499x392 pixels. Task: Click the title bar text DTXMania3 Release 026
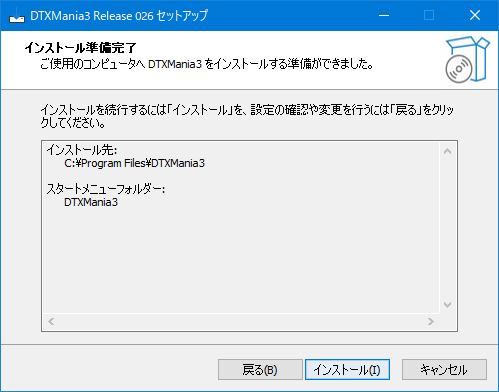(x=92, y=16)
